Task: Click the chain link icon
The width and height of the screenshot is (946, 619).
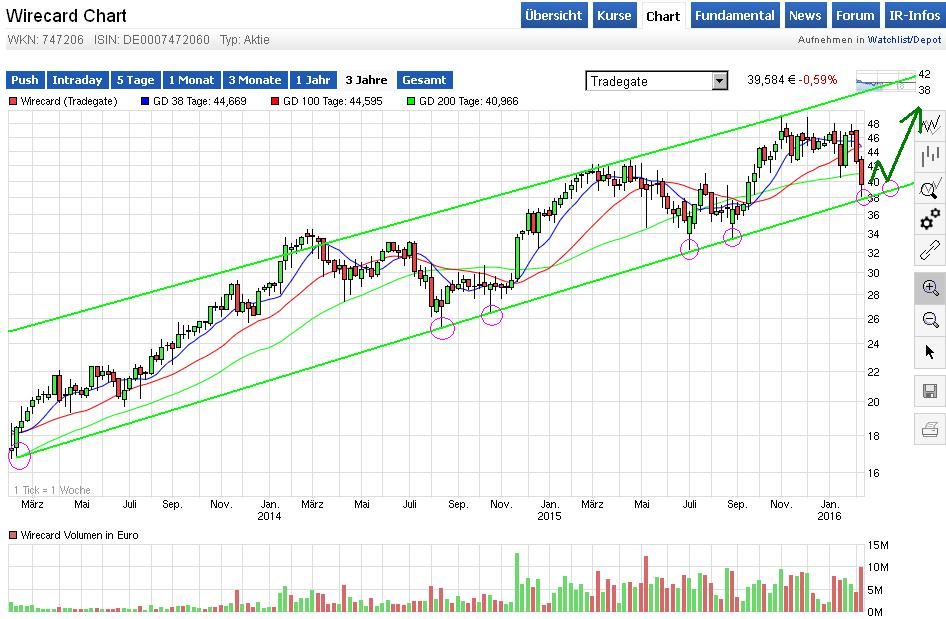Action: pyautogui.click(x=930, y=250)
